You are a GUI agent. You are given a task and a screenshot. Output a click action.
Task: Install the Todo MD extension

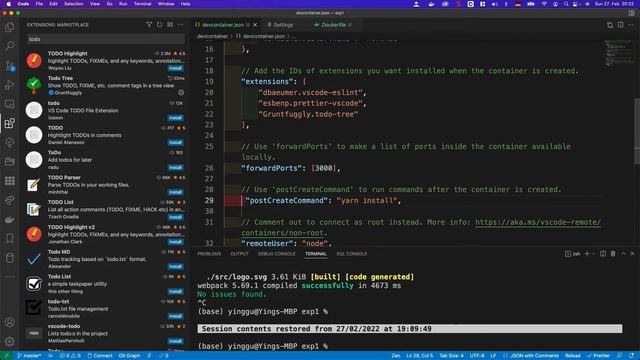[176, 267]
